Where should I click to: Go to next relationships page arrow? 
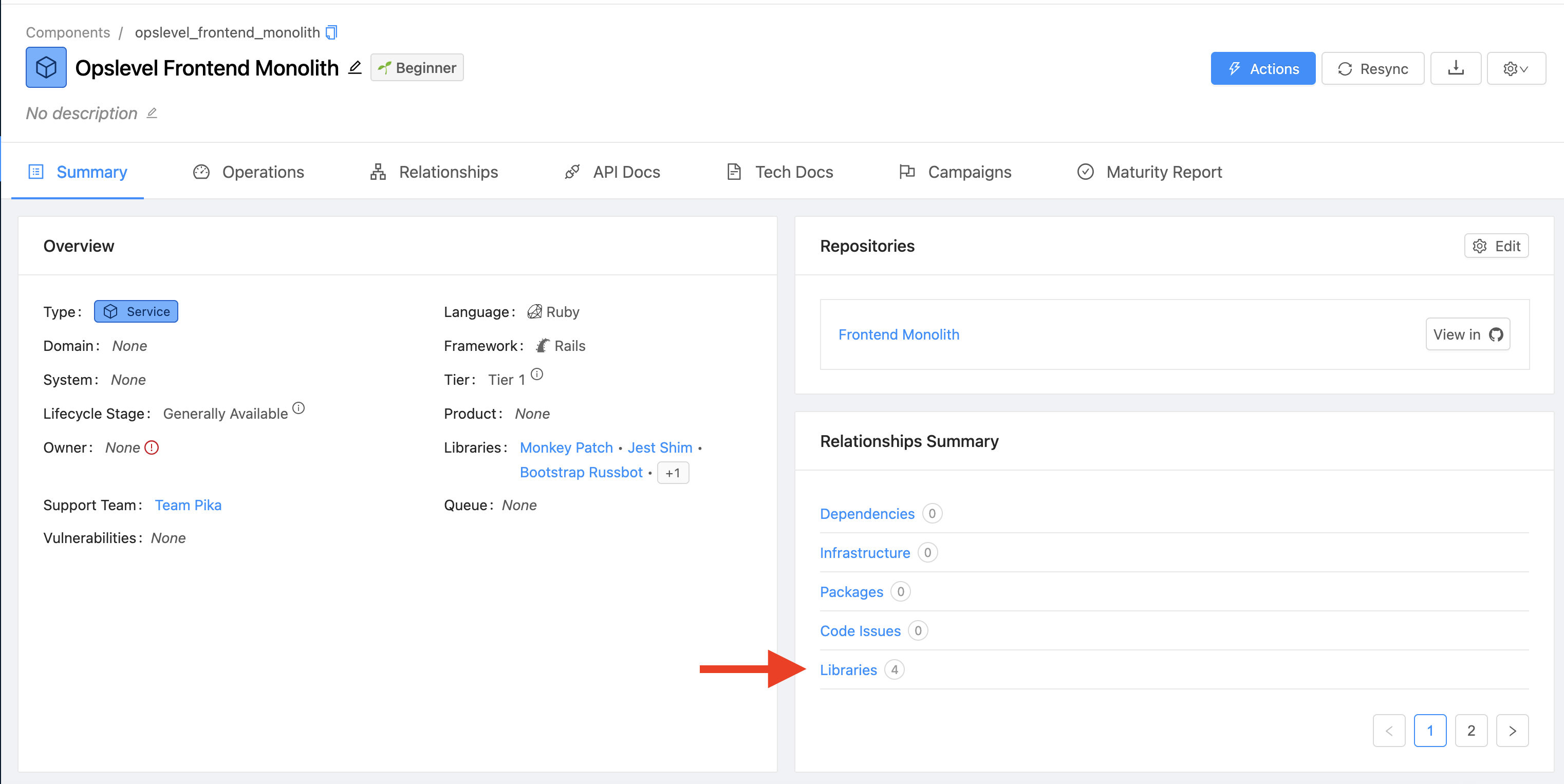(1512, 731)
